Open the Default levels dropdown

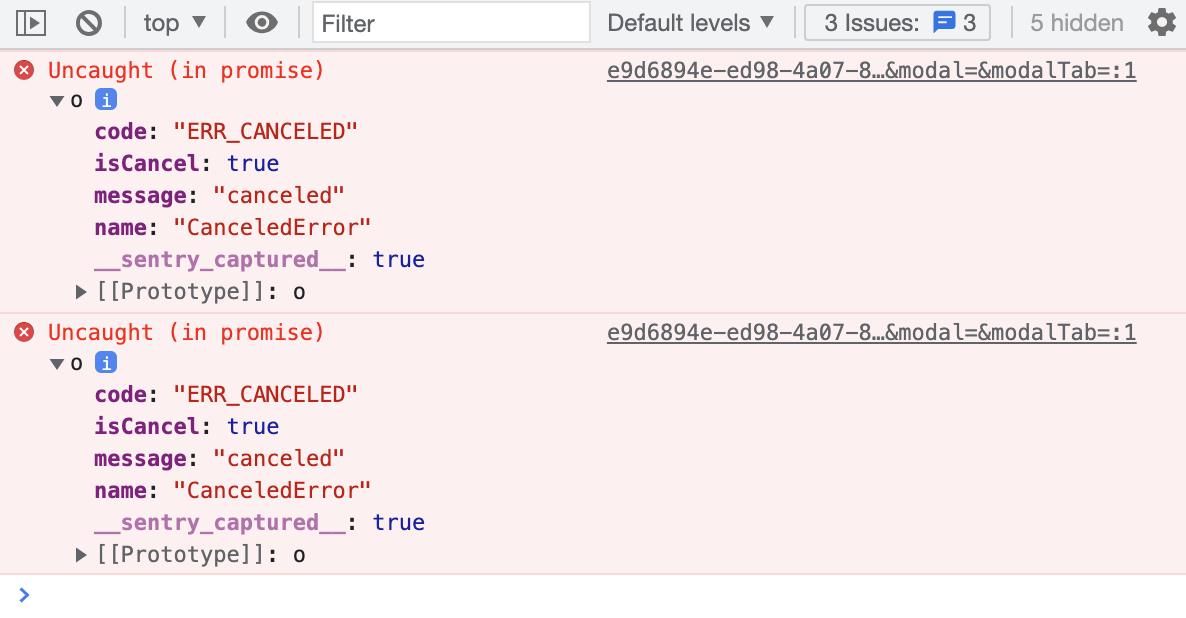(x=689, y=22)
